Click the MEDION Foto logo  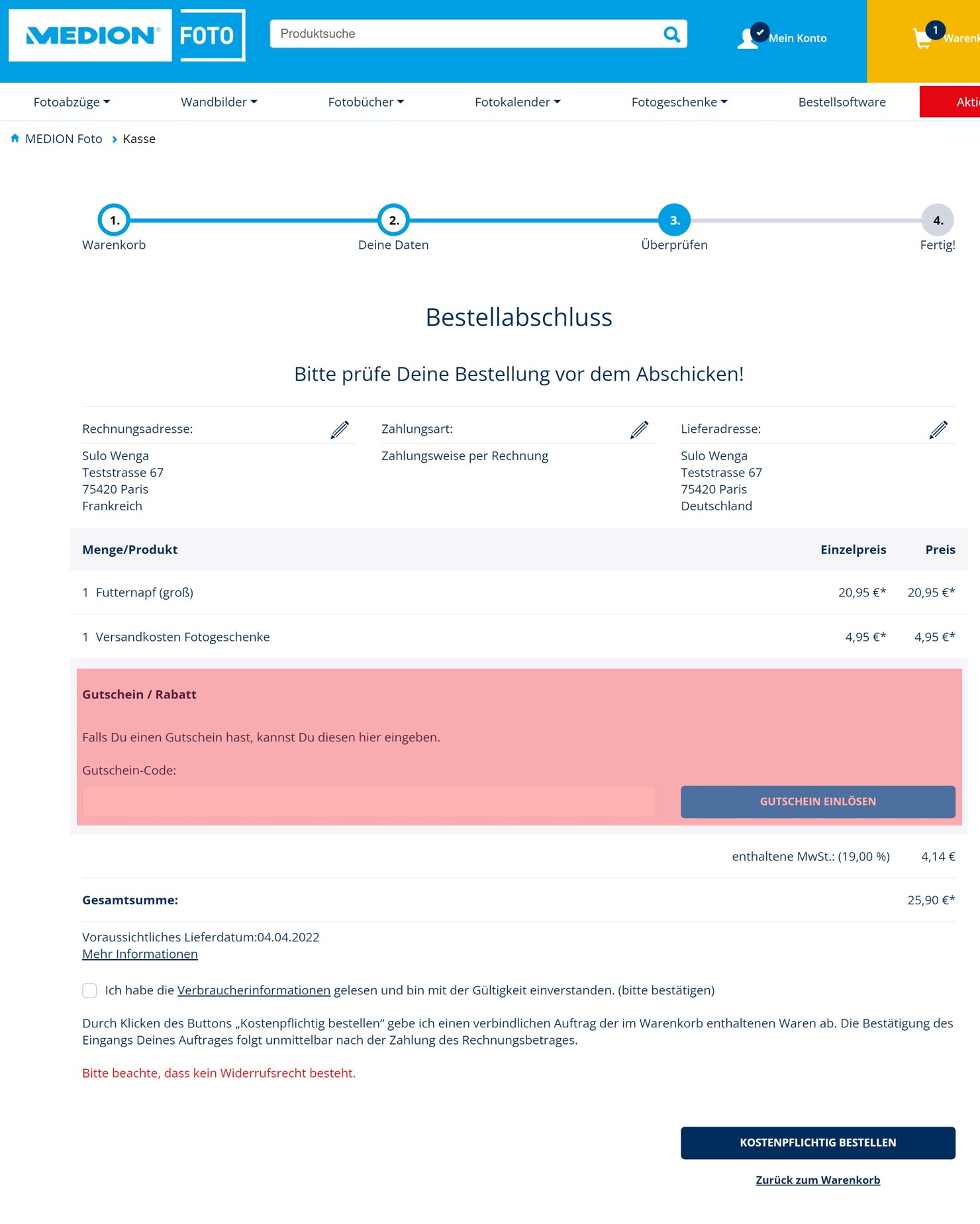[126, 35]
